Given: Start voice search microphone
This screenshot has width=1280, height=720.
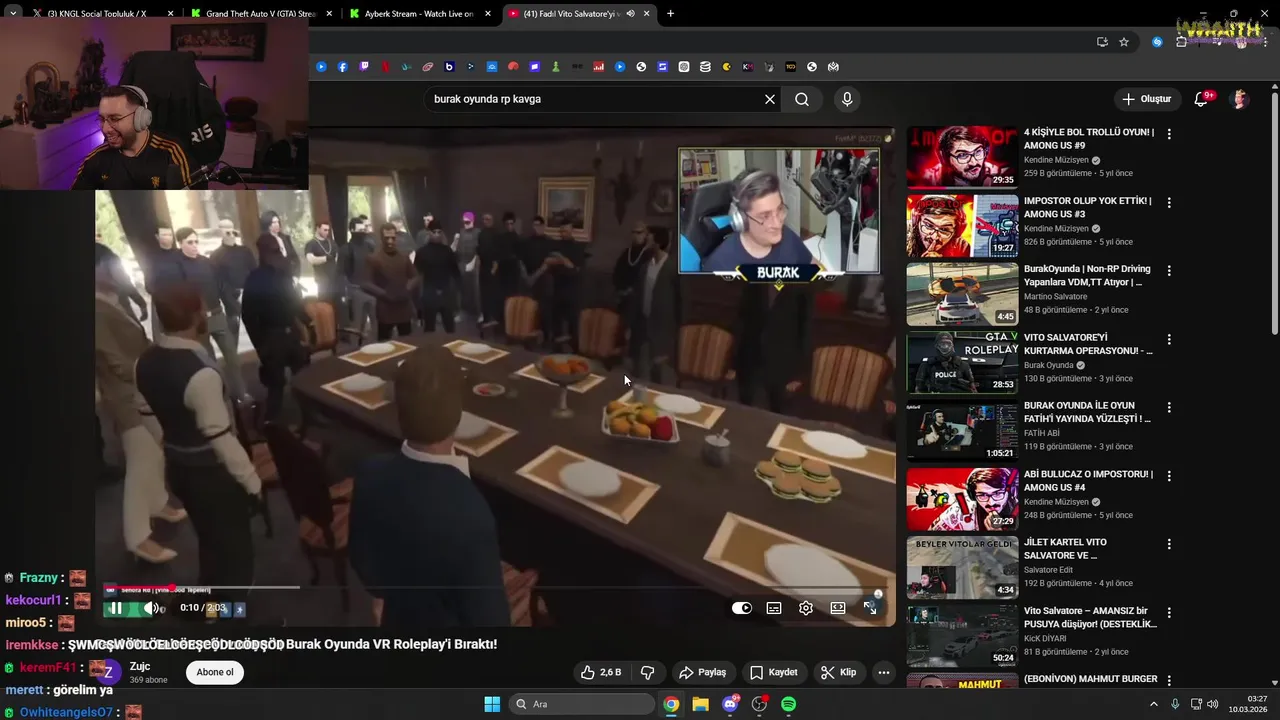Looking at the screenshot, I should click(x=847, y=99).
